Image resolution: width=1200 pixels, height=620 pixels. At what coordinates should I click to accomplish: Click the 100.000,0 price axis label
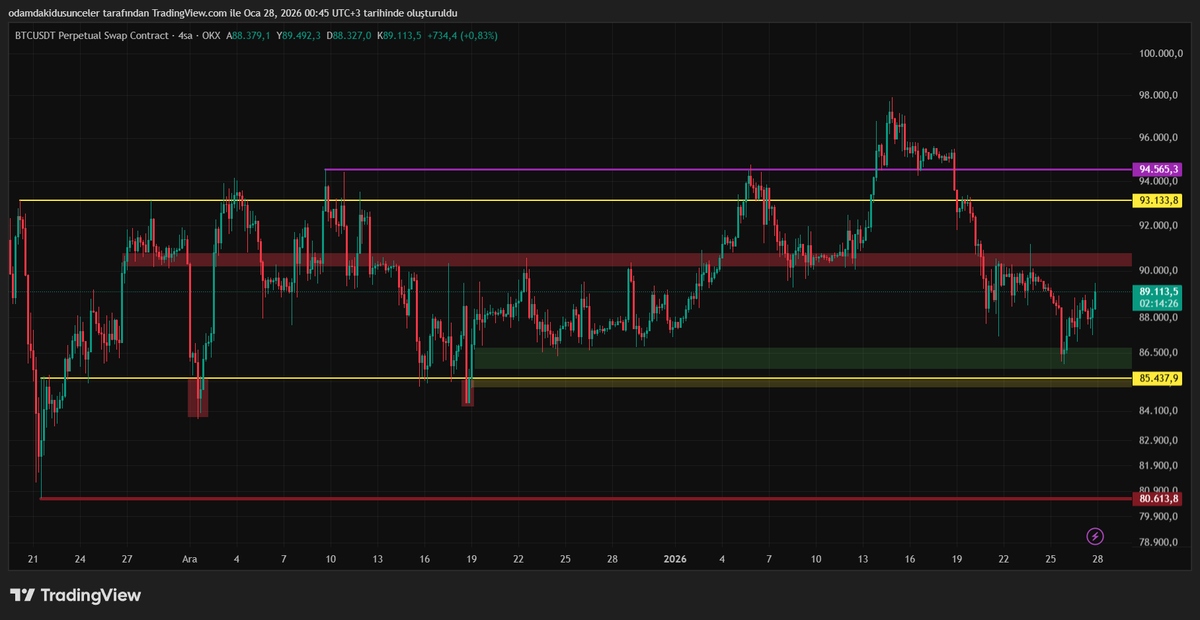coord(1160,53)
